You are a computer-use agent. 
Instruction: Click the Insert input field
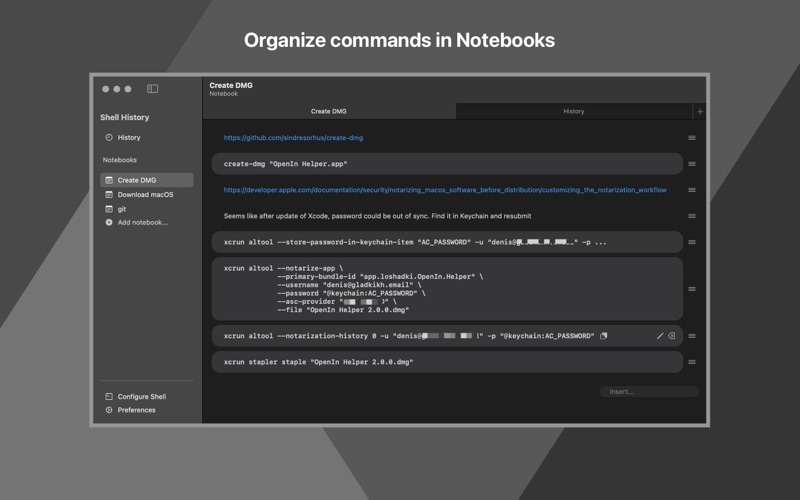click(648, 392)
